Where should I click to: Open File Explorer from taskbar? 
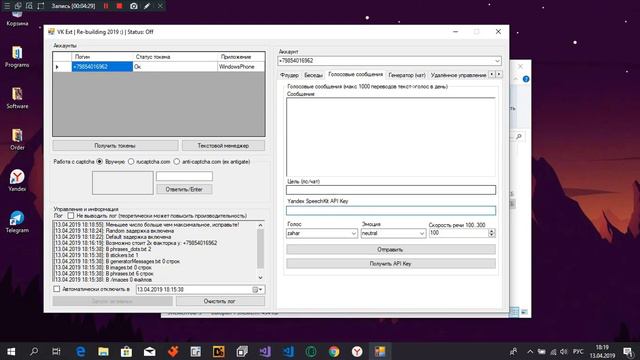click(x=103, y=351)
